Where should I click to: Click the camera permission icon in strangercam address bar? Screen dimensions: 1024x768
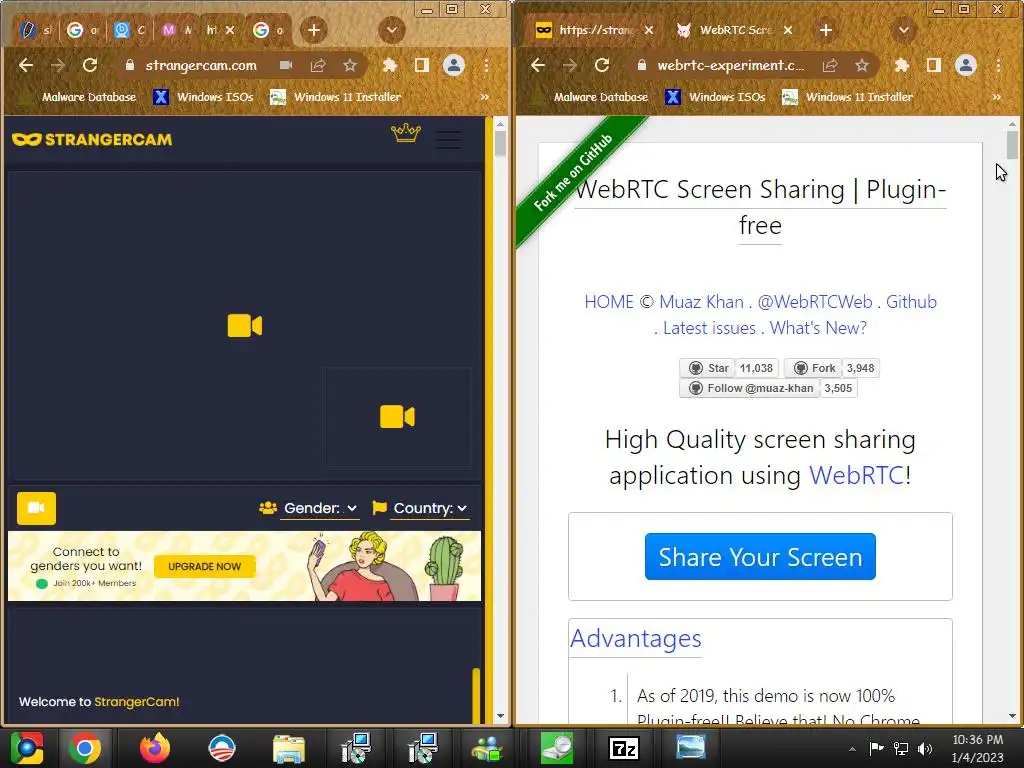286,65
